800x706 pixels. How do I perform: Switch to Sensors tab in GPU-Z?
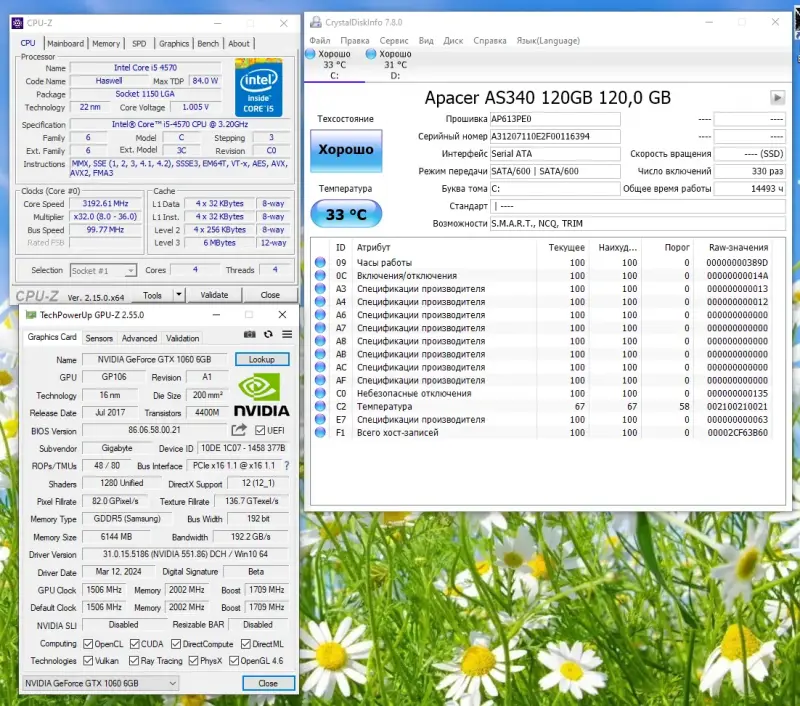[x=99, y=338]
